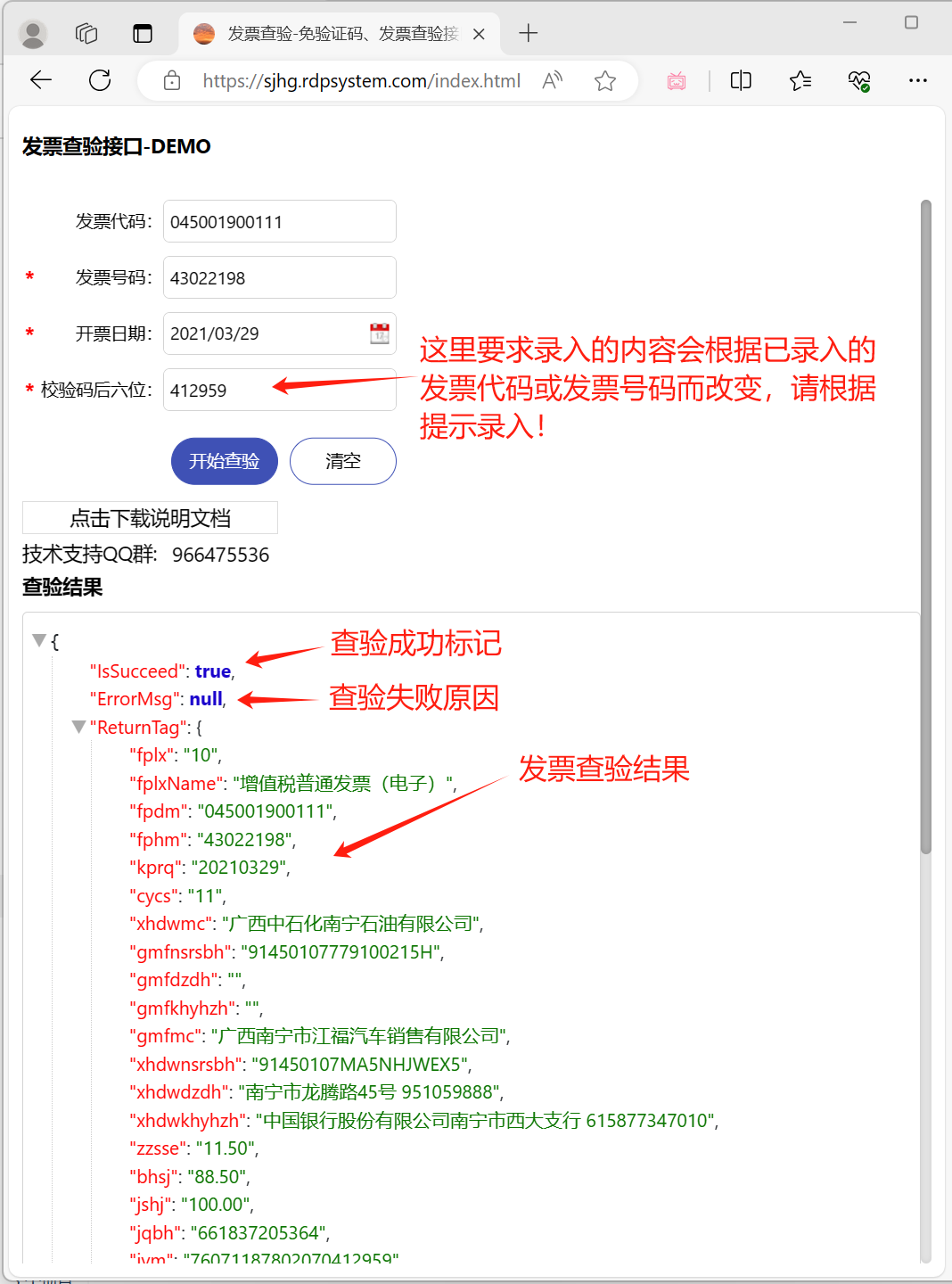Refresh the page
Image resolution: width=952 pixels, height=1284 pixels.
[100, 81]
